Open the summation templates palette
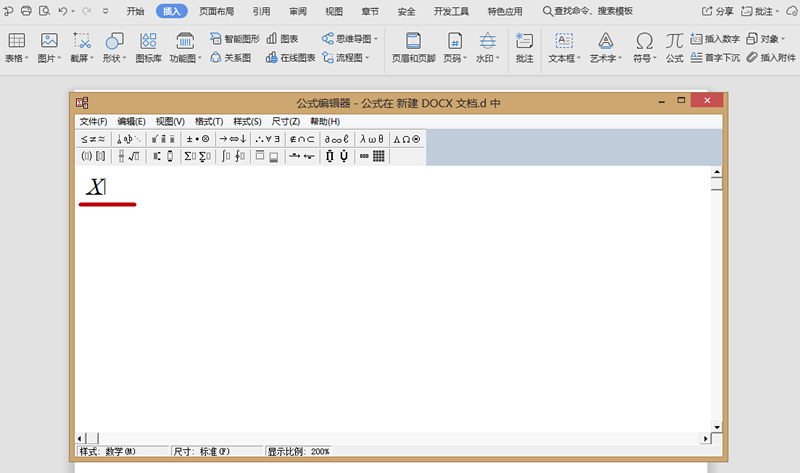Image resolution: width=800 pixels, height=473 pixels. [197, 156]
